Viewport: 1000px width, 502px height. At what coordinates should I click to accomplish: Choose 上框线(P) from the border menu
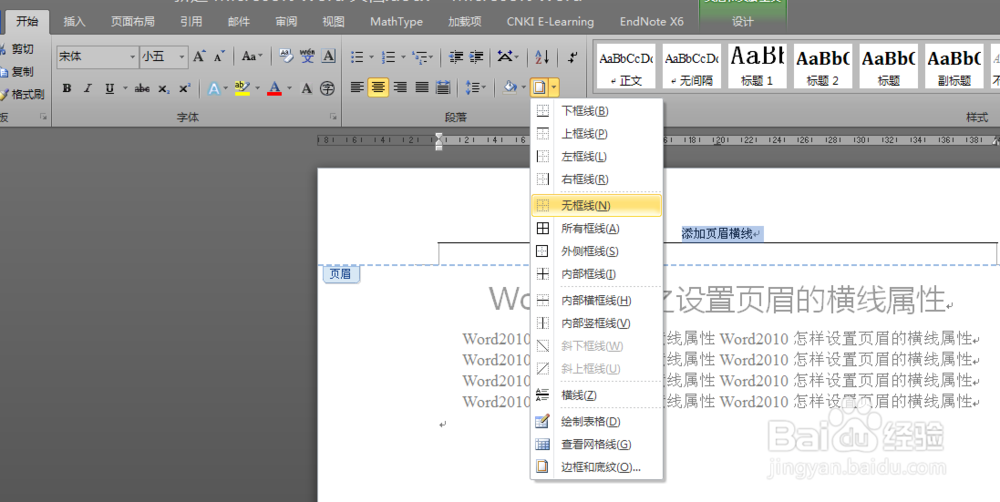point(596,134)
